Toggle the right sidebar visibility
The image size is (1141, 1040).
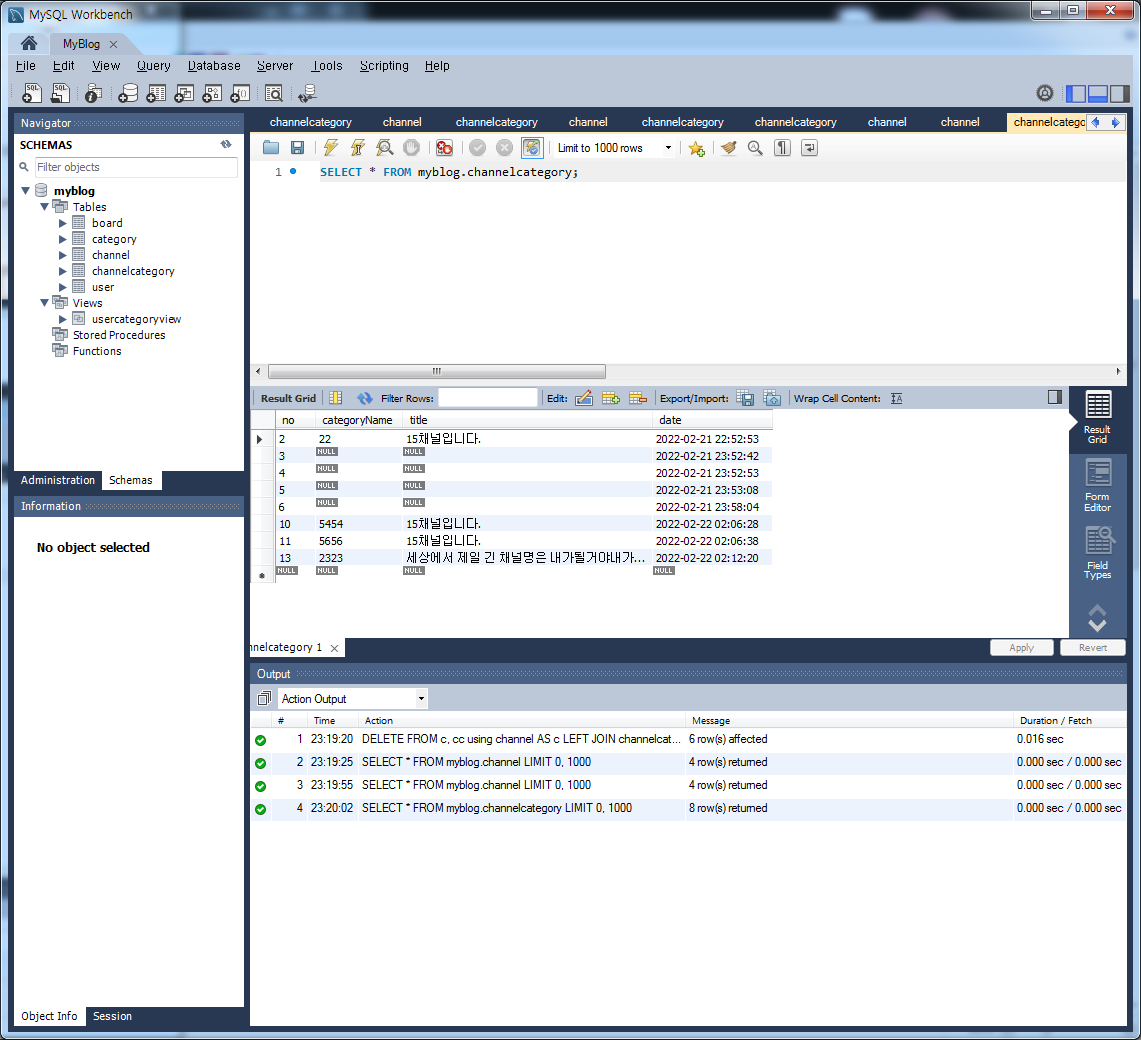point(1120,93)
